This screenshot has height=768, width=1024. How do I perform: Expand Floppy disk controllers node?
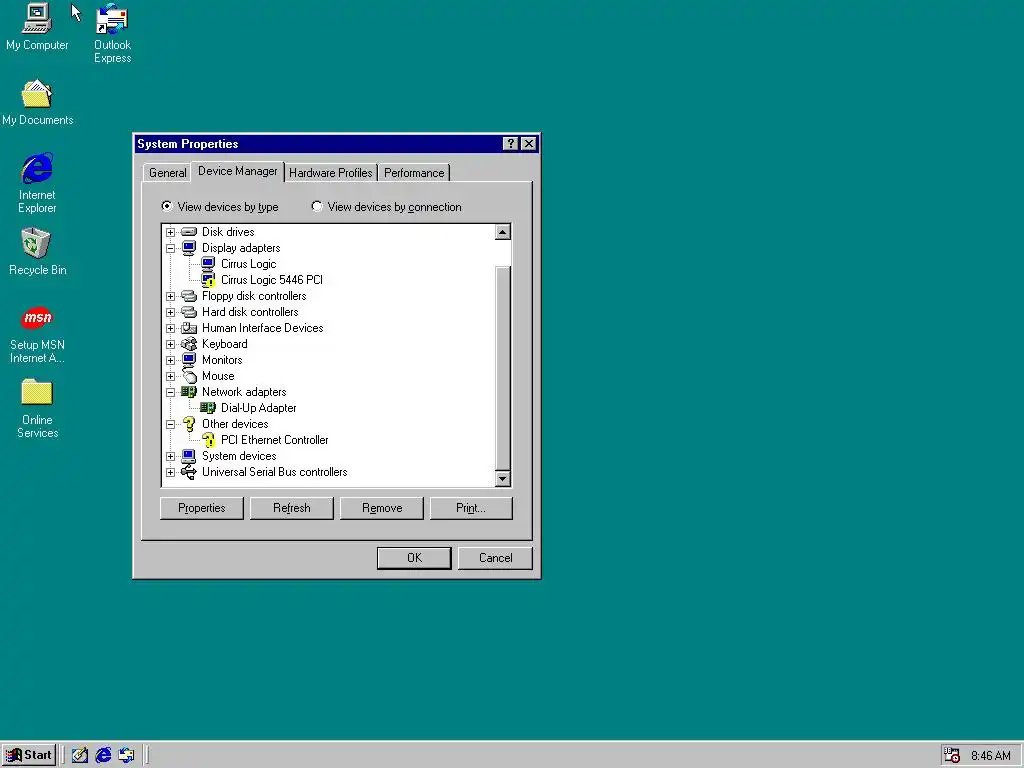(170, 296)
